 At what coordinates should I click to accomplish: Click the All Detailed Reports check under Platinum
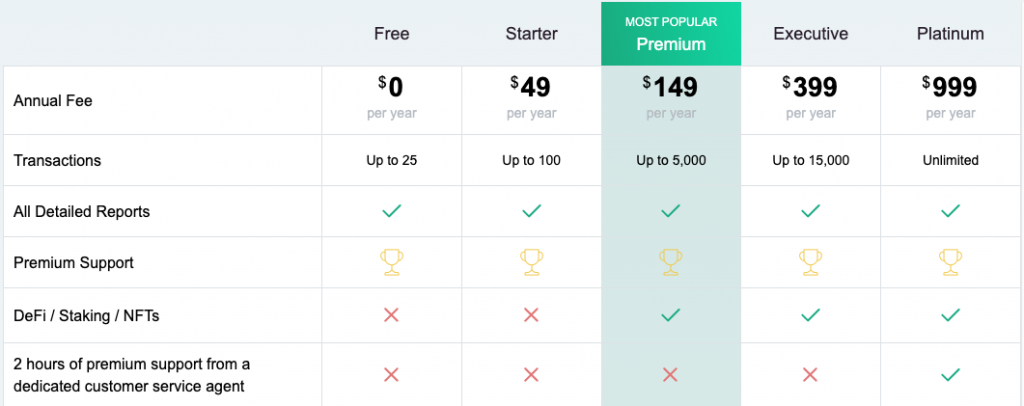[x=950, y=211]
